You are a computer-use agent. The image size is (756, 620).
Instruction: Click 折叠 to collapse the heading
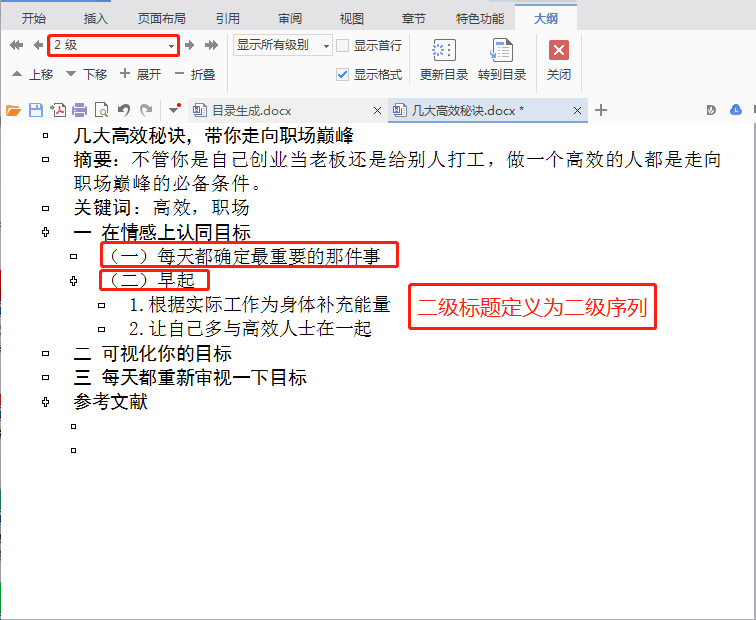coord(195,74)
